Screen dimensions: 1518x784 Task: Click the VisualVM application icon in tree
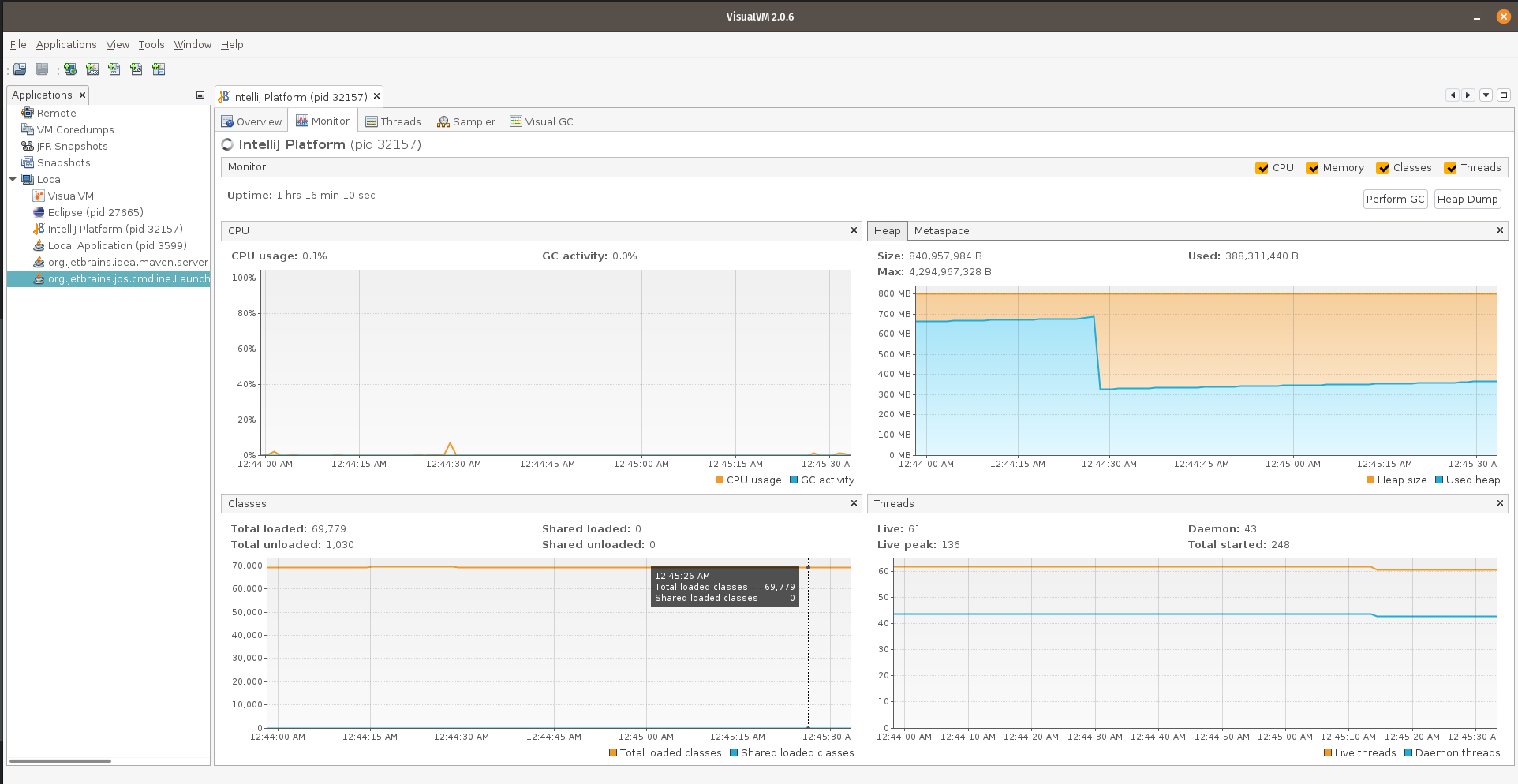39,196
